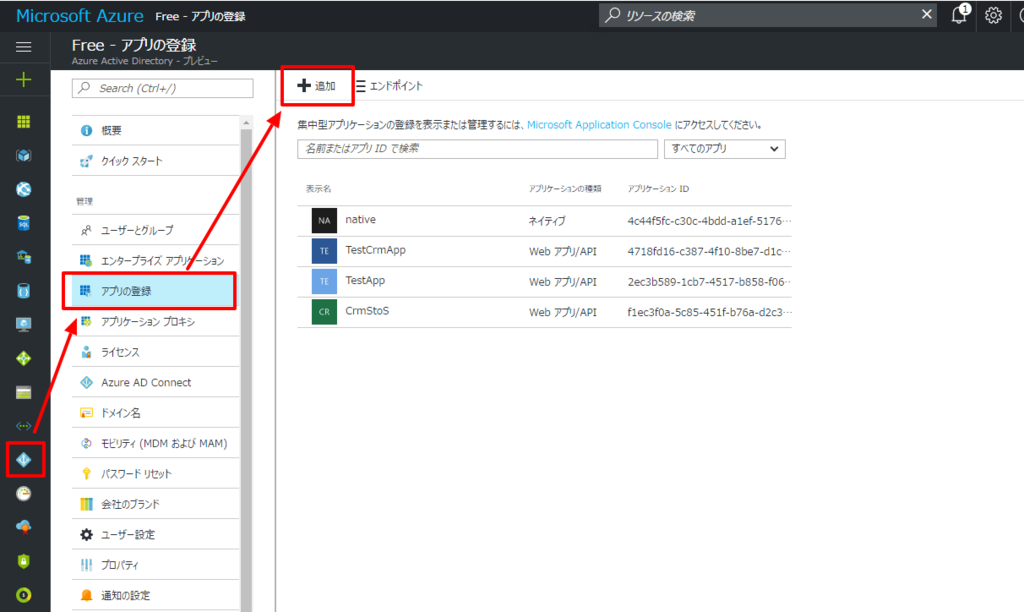Open settings gear in top bar

pos(993,15)
